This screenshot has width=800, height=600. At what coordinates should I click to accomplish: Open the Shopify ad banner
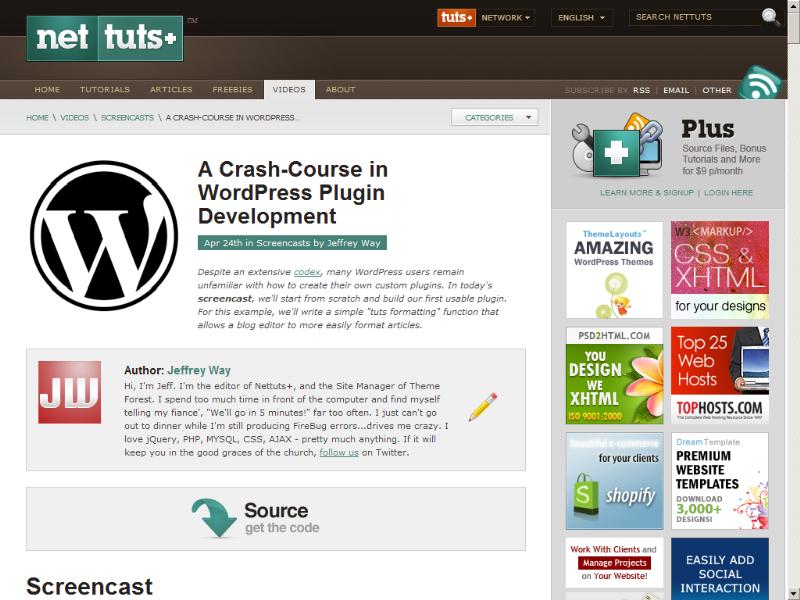614,481
